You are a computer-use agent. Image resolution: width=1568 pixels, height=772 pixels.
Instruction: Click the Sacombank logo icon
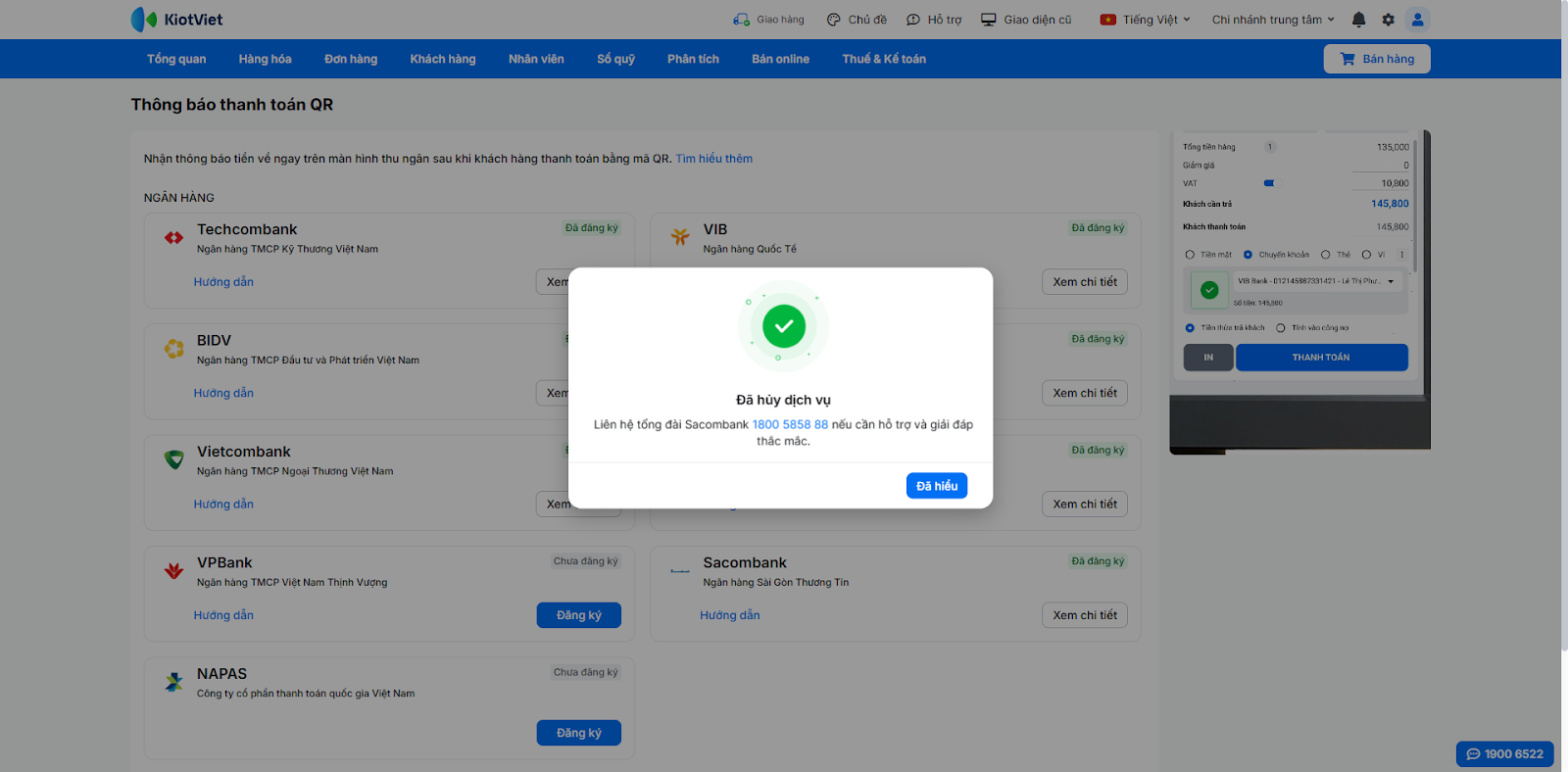click(x=680, y=571)
